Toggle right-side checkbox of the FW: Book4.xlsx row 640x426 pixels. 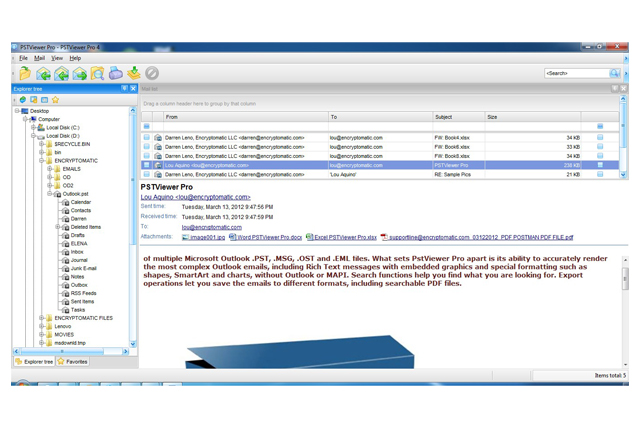pyautogui.click(x=600, y=138)
